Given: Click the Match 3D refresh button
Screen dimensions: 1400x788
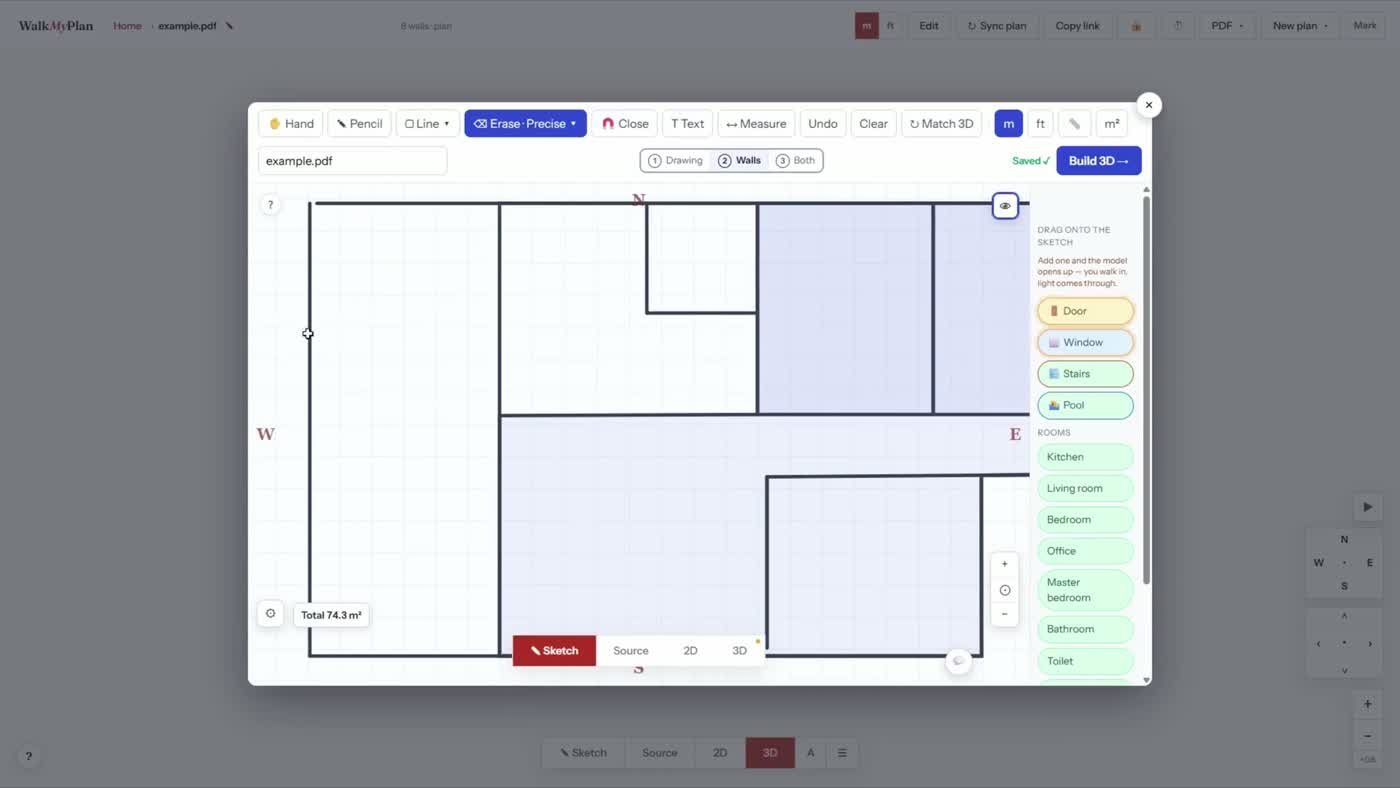Looking at the screenshot, I should click(x=941, y=124).
